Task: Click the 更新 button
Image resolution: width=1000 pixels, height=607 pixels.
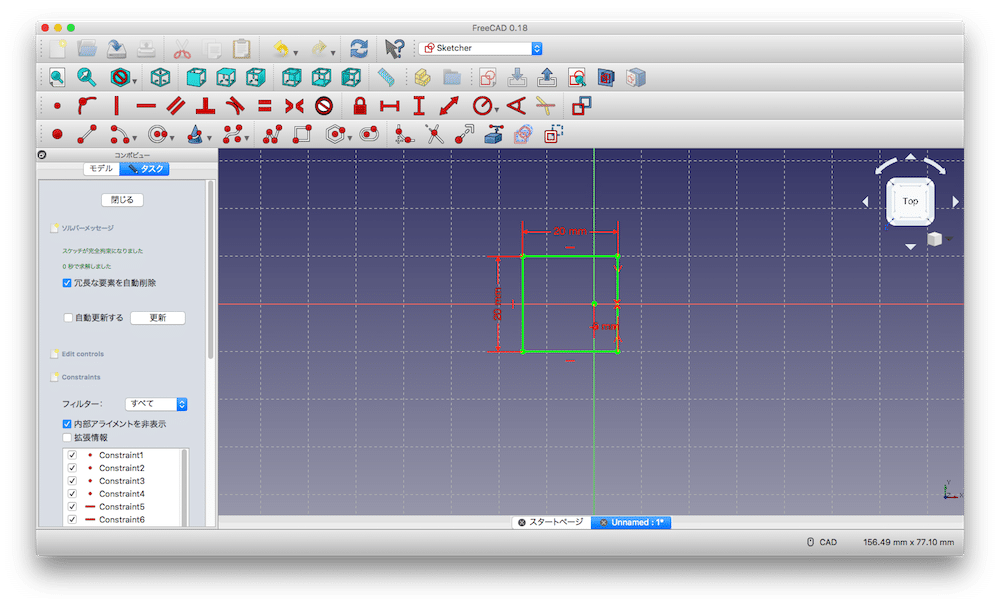Action: [157, 318]
